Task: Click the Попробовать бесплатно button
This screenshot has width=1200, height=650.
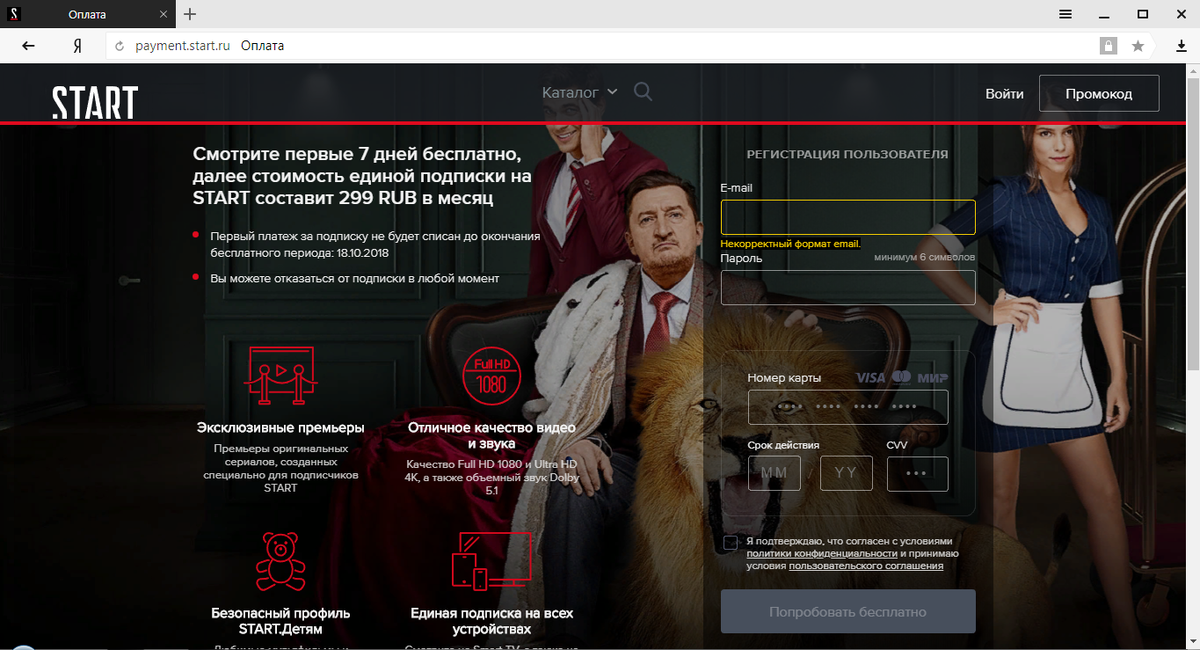Action: [847, 611]
